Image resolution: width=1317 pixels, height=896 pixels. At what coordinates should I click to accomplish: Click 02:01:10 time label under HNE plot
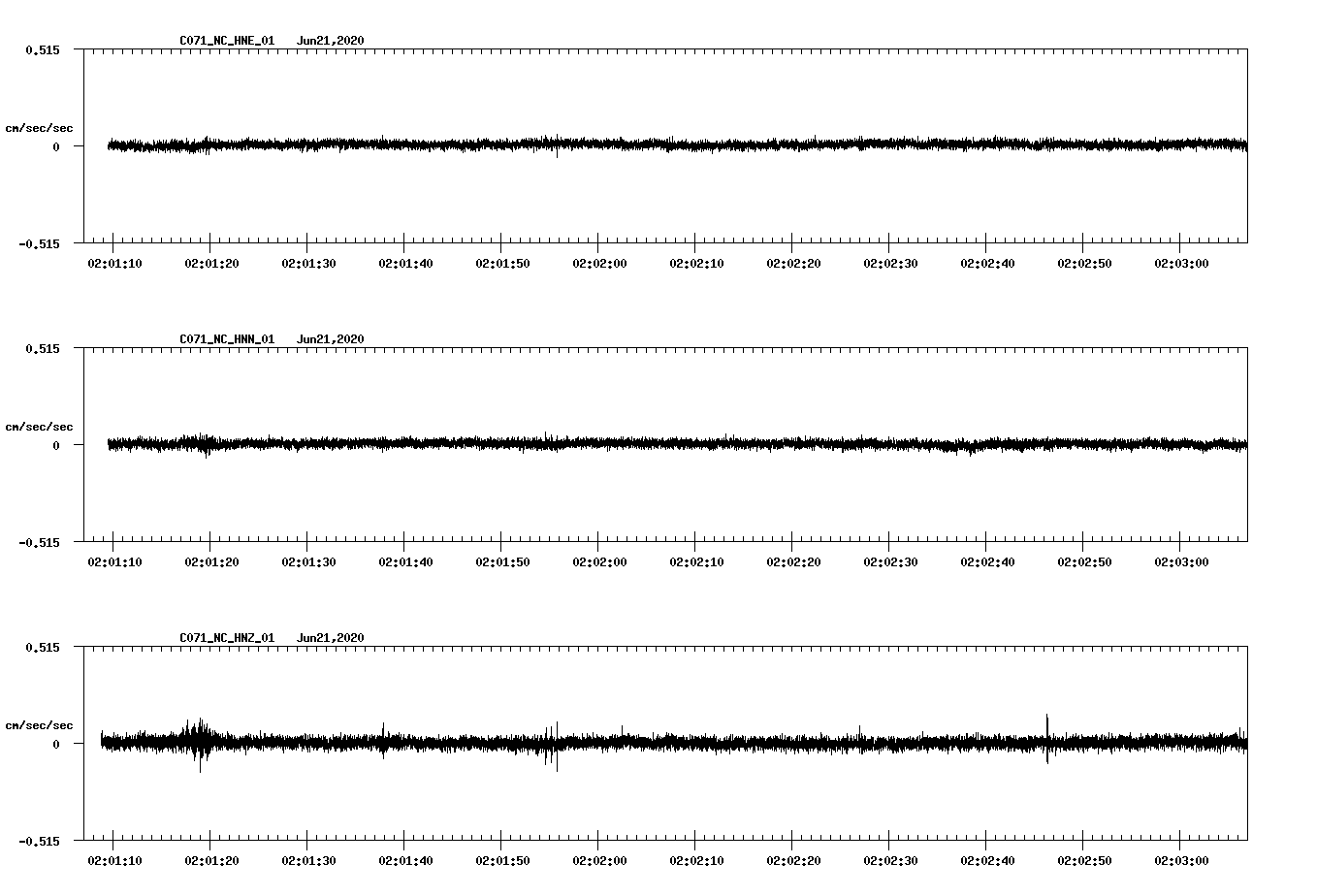click(114, 264)
